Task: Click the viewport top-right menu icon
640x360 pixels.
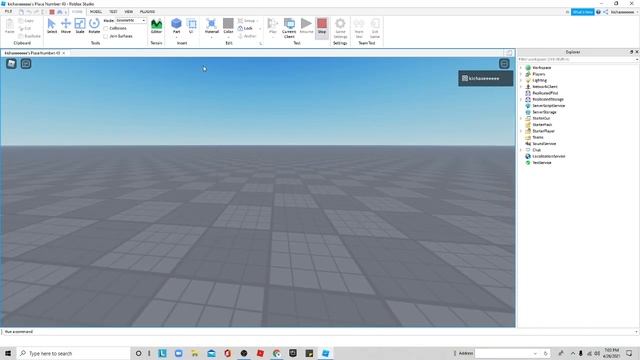Action: click(504, 64)
